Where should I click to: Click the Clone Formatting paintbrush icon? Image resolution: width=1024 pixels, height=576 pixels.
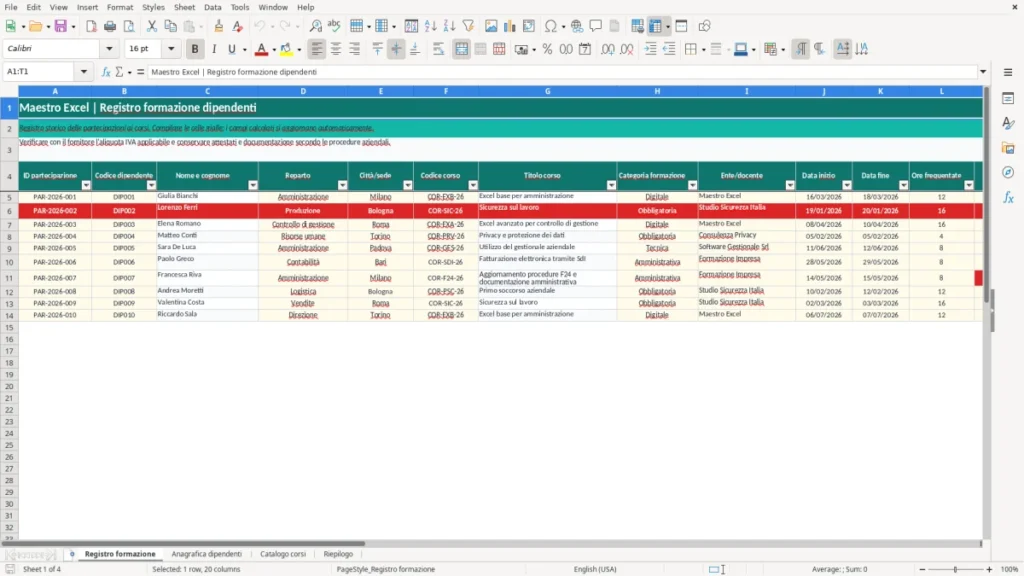[219, 26]
